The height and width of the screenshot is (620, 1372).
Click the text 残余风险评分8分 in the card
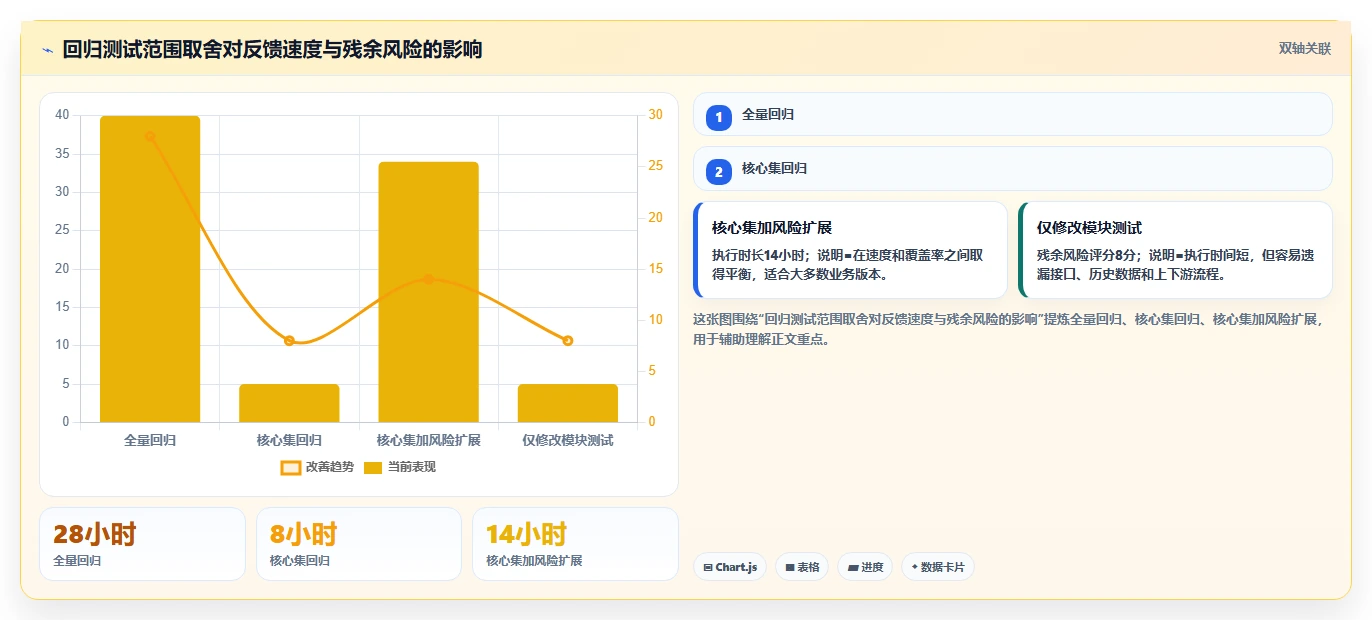(1087, 255)
